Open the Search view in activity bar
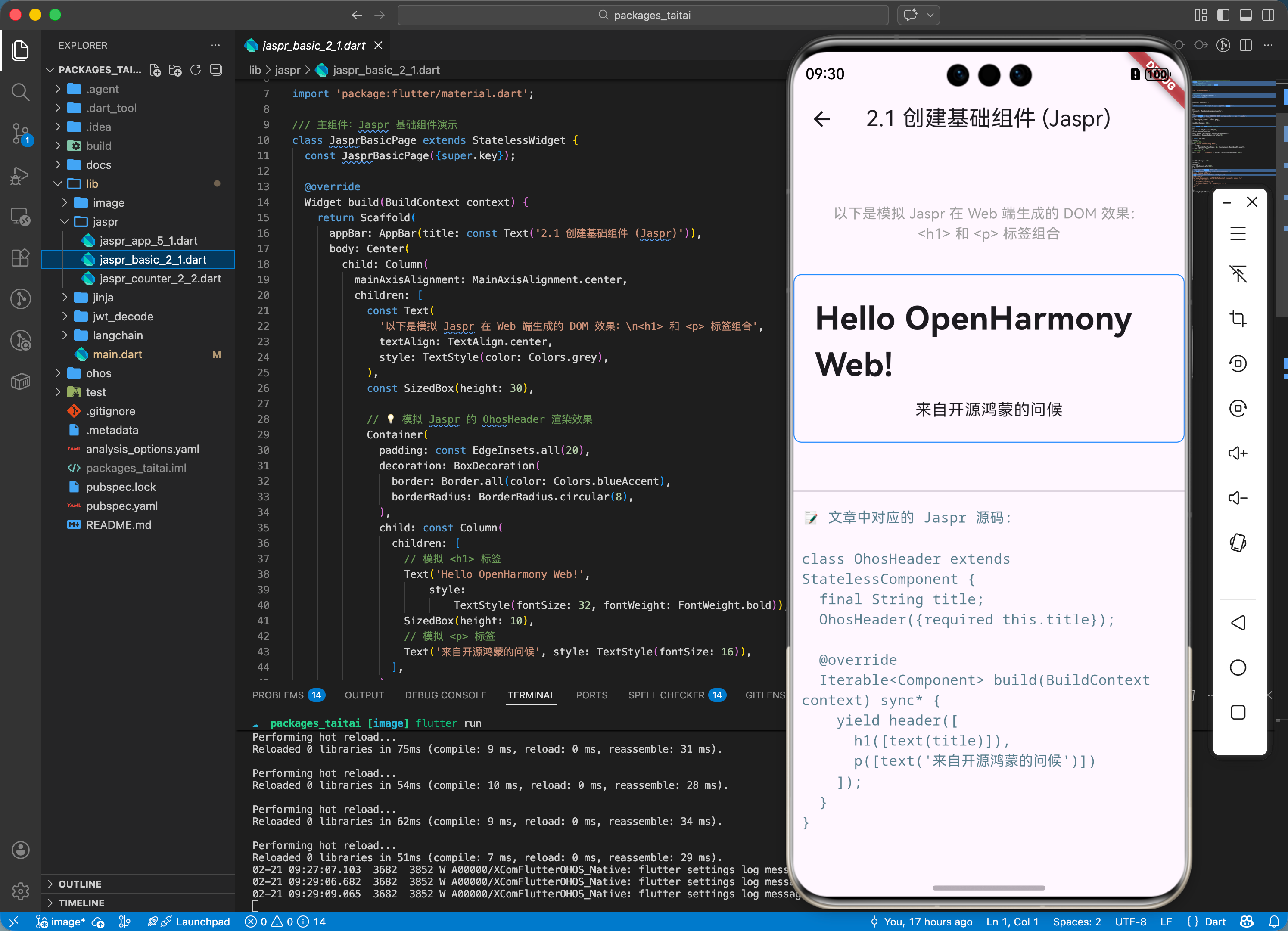The width and height of the screenshot is (1288, 931). coord(20,92)
